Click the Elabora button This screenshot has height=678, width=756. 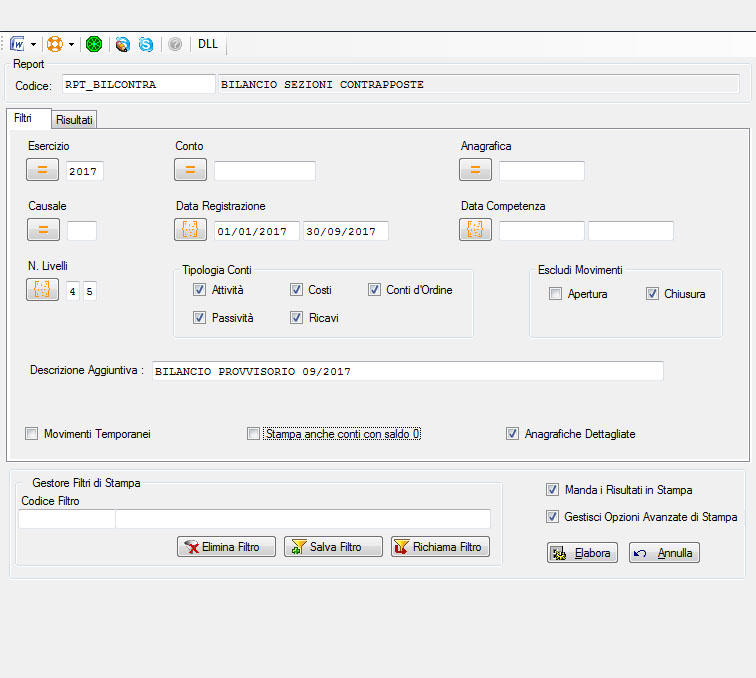[582, 553]
